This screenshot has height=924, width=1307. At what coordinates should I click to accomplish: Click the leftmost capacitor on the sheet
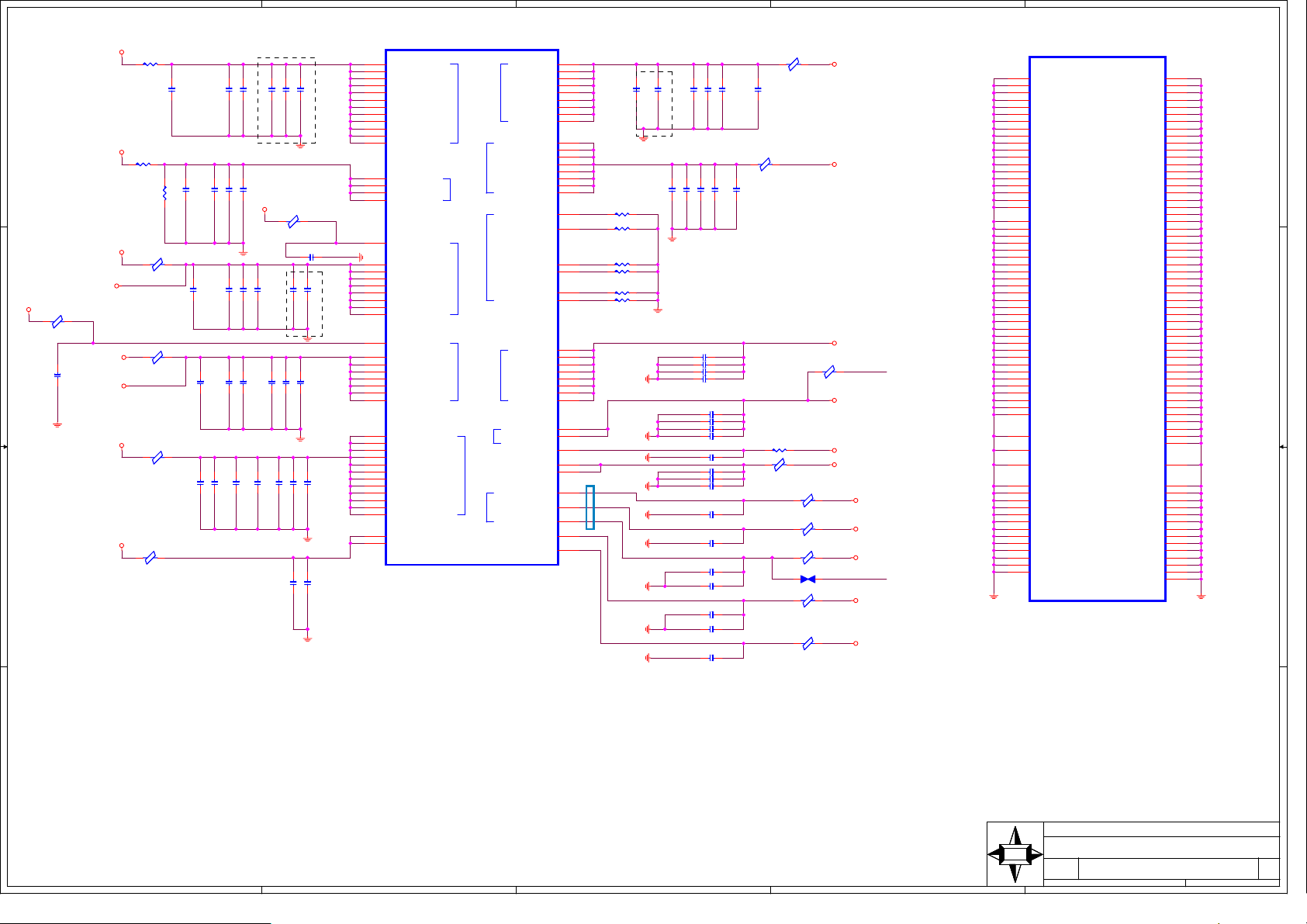point(57,375)
